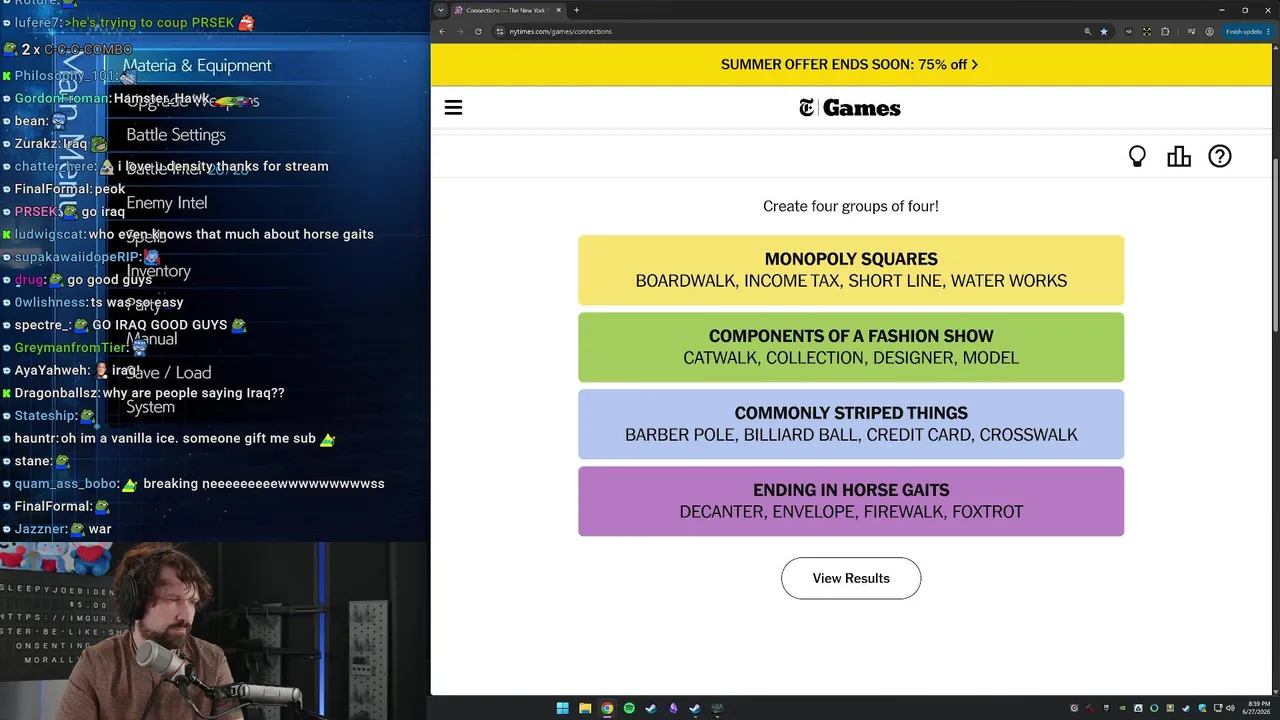
Task: Click the green Components of a Fashion Show group
Action: (x=851, y=347)
